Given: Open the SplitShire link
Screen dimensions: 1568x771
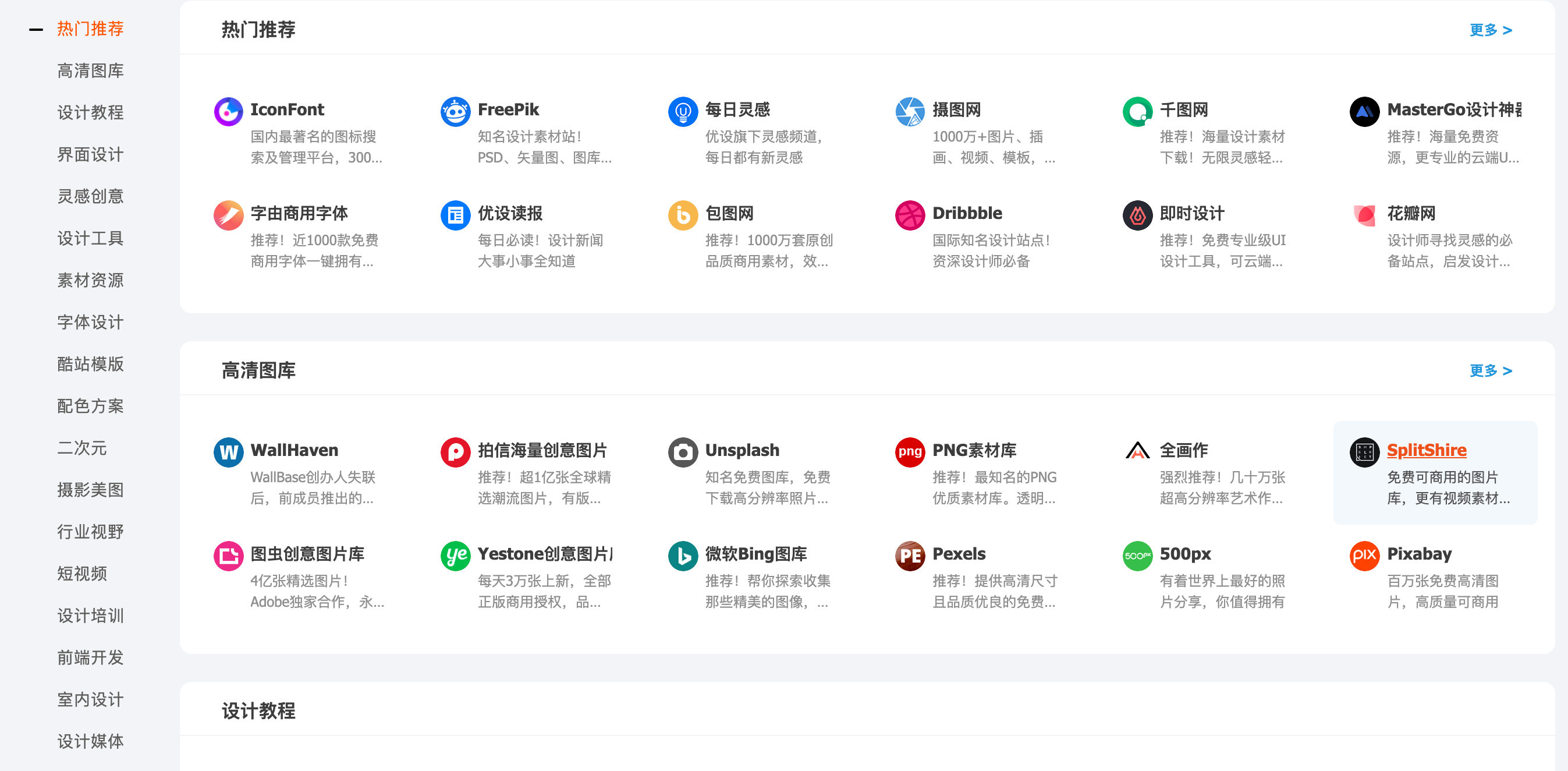Looking at the screenshot, I should tap(1426, 450).
